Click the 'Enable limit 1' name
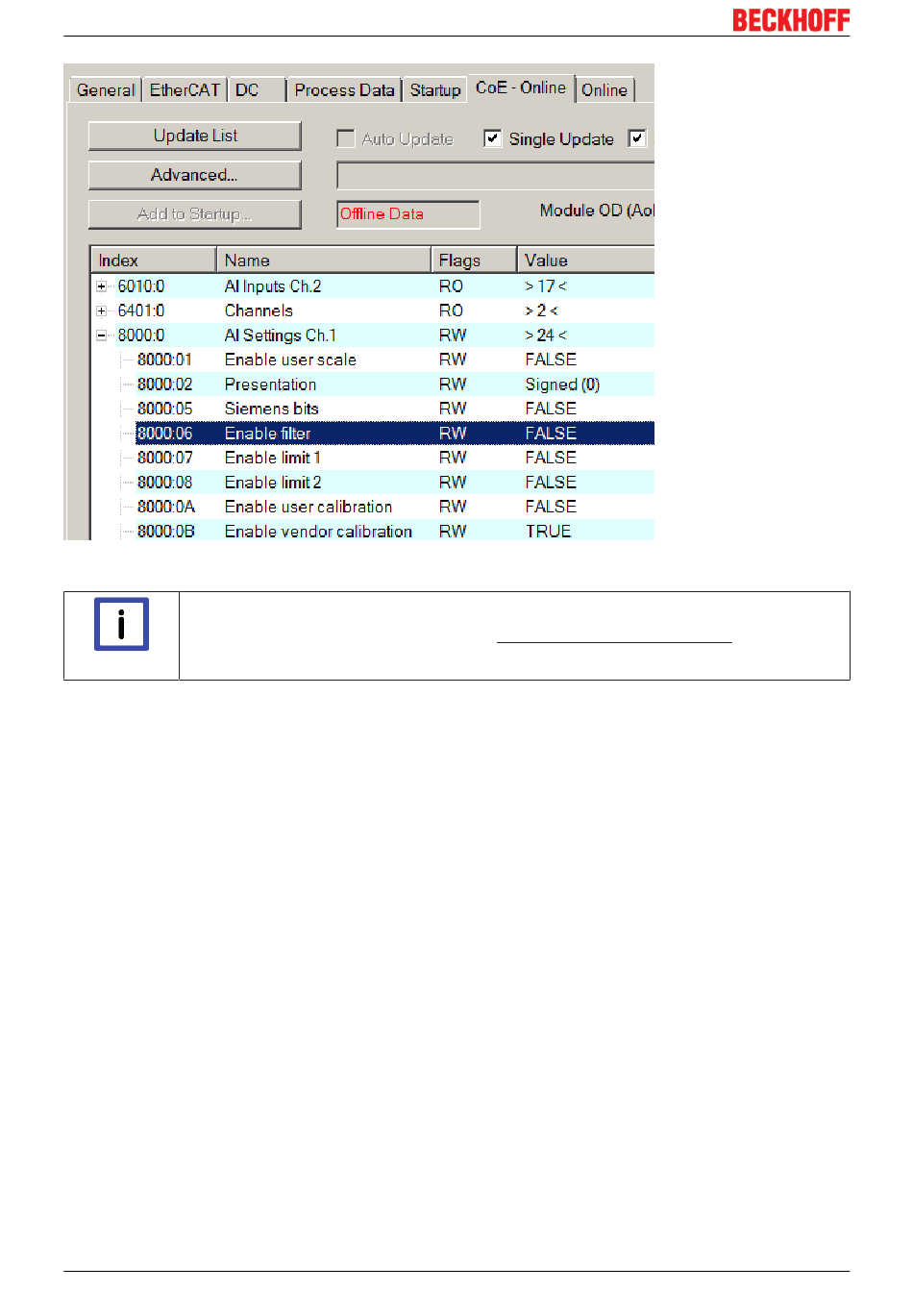Screen dimensions: 913x1316 coord(272,458)
